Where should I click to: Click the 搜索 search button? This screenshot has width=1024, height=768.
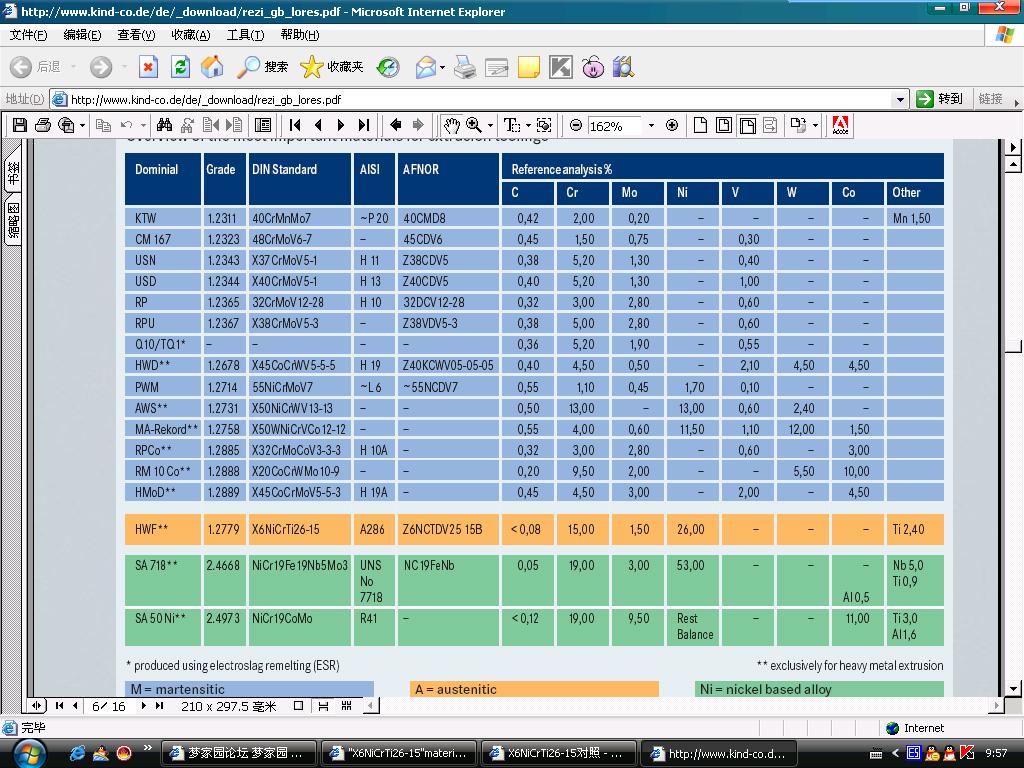coord(263,67)
